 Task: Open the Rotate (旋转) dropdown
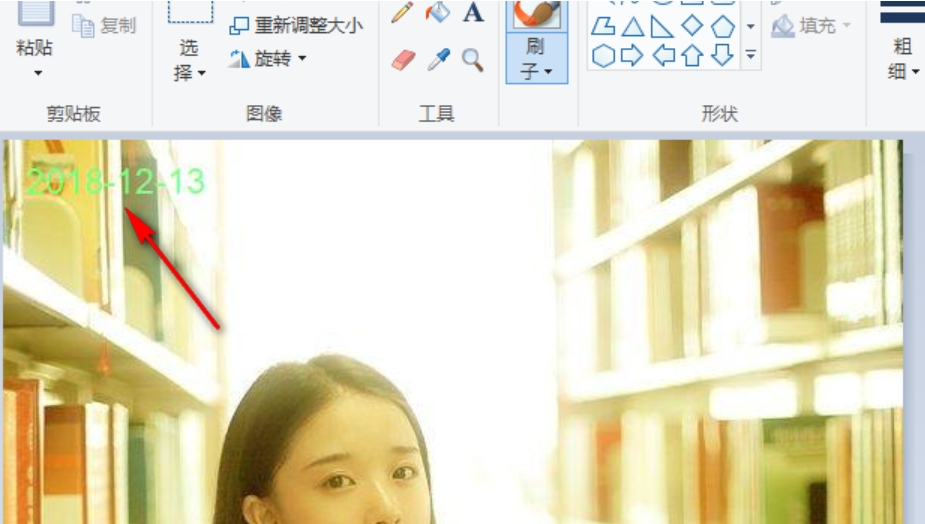pos(268,58)
